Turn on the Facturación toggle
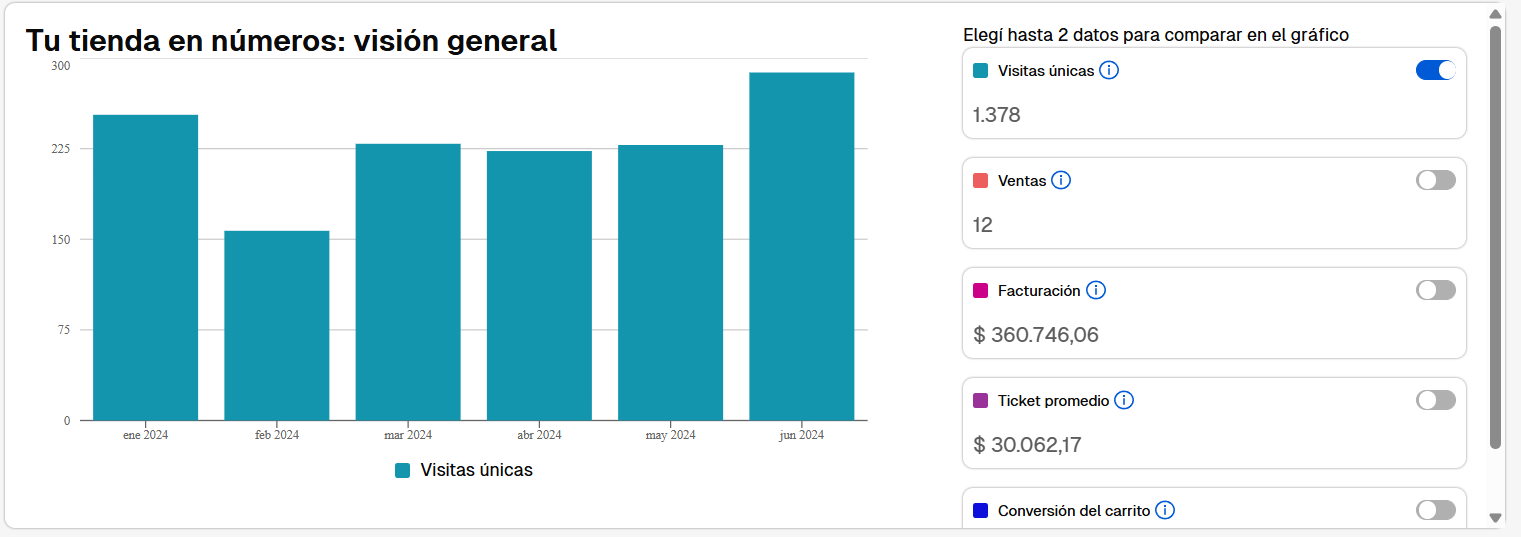The height and width of the screenshot is (537, 1521). (1435, 290)
